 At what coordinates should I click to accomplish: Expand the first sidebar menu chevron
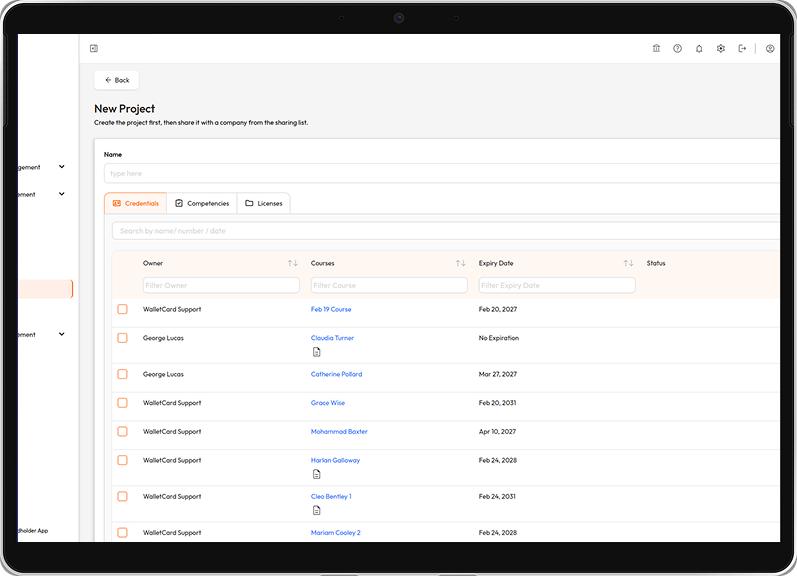[62, 167]
